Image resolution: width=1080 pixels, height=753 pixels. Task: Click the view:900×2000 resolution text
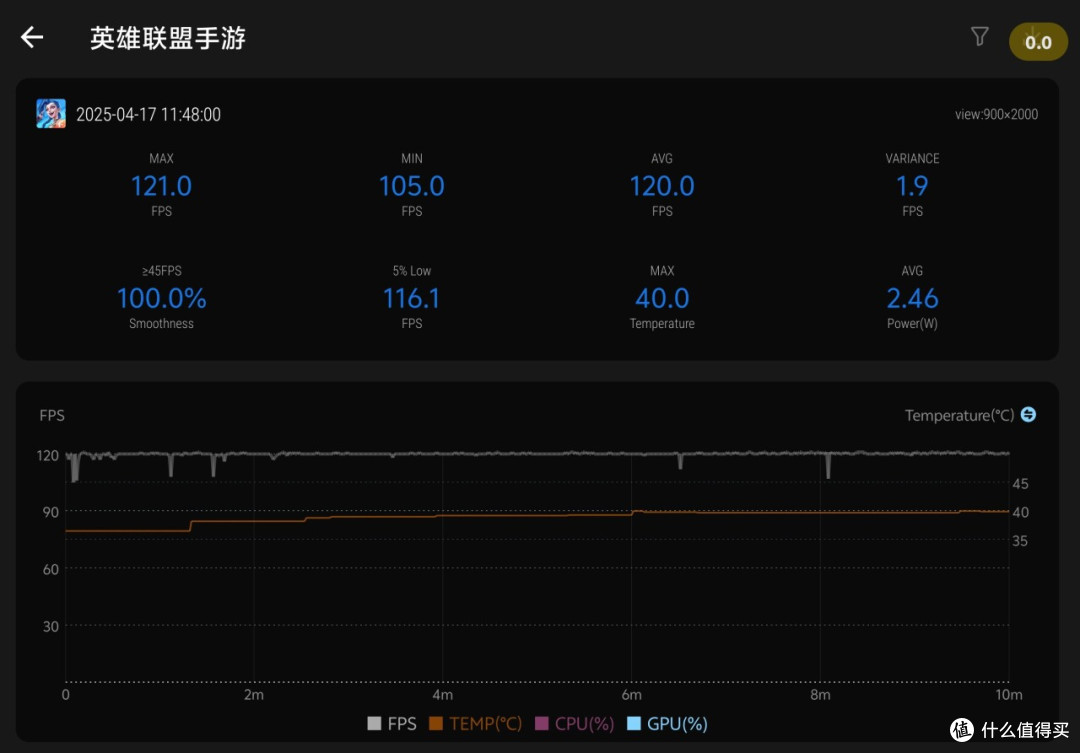996,114
